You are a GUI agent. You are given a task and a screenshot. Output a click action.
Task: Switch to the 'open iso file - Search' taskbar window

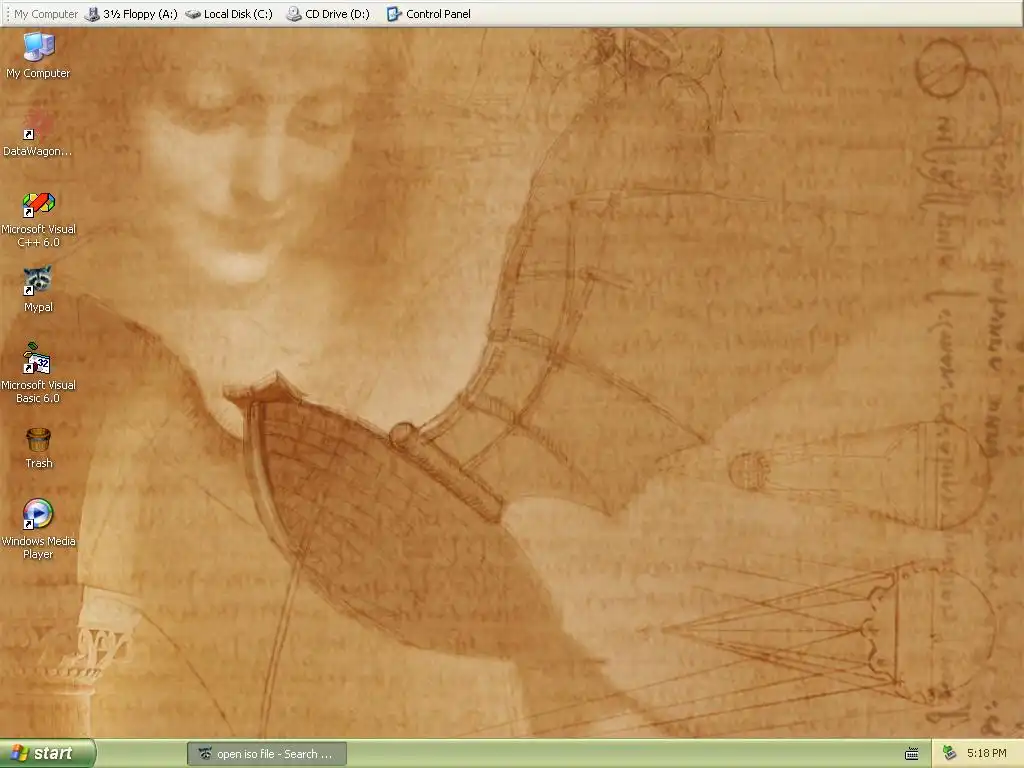266,754
